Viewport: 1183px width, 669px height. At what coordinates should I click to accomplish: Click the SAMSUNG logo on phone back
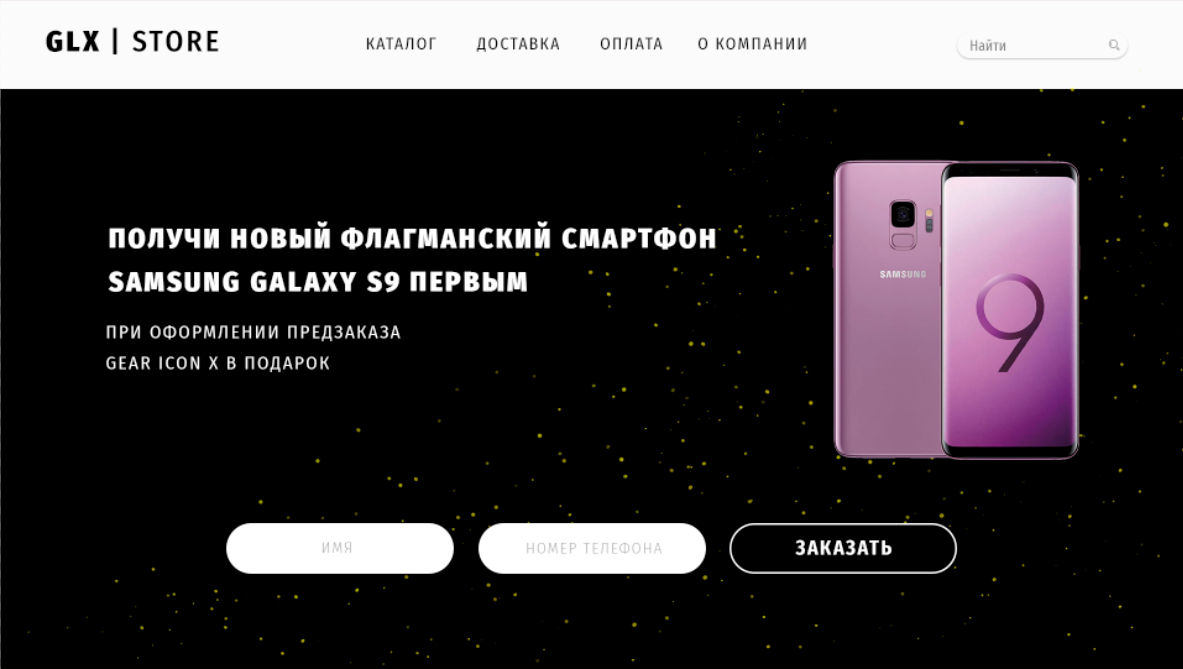pyautogui.click(x=903, y=275)
